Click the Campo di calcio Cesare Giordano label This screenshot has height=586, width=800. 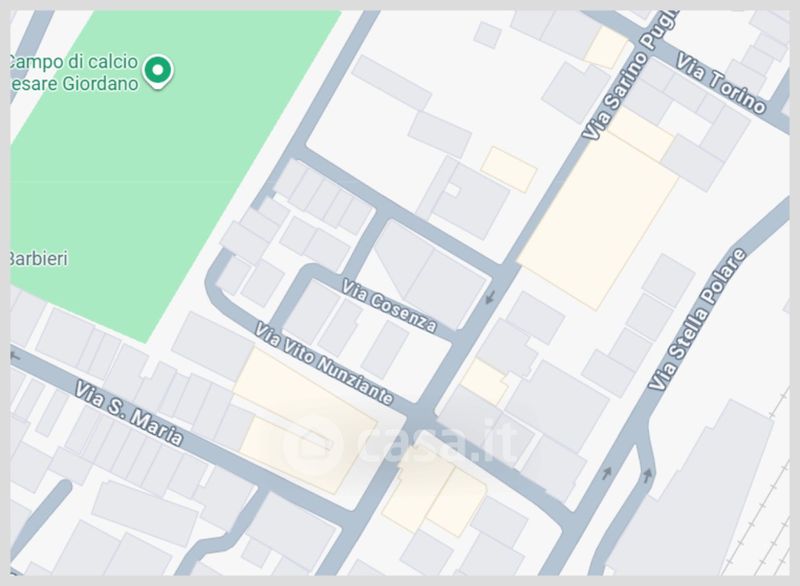[73, 72]
